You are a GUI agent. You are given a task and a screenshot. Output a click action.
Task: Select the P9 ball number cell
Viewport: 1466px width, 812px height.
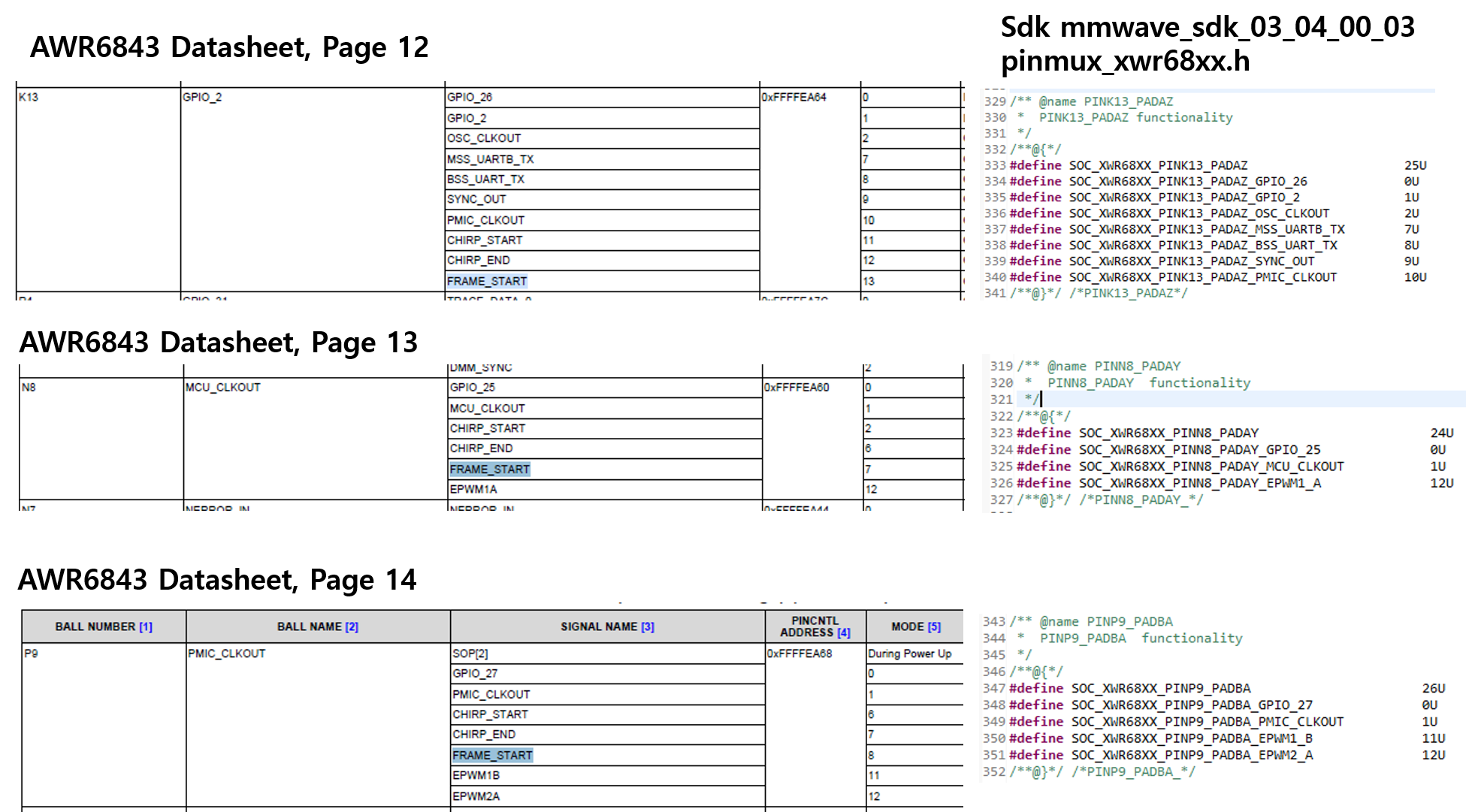tap(104, 725)
